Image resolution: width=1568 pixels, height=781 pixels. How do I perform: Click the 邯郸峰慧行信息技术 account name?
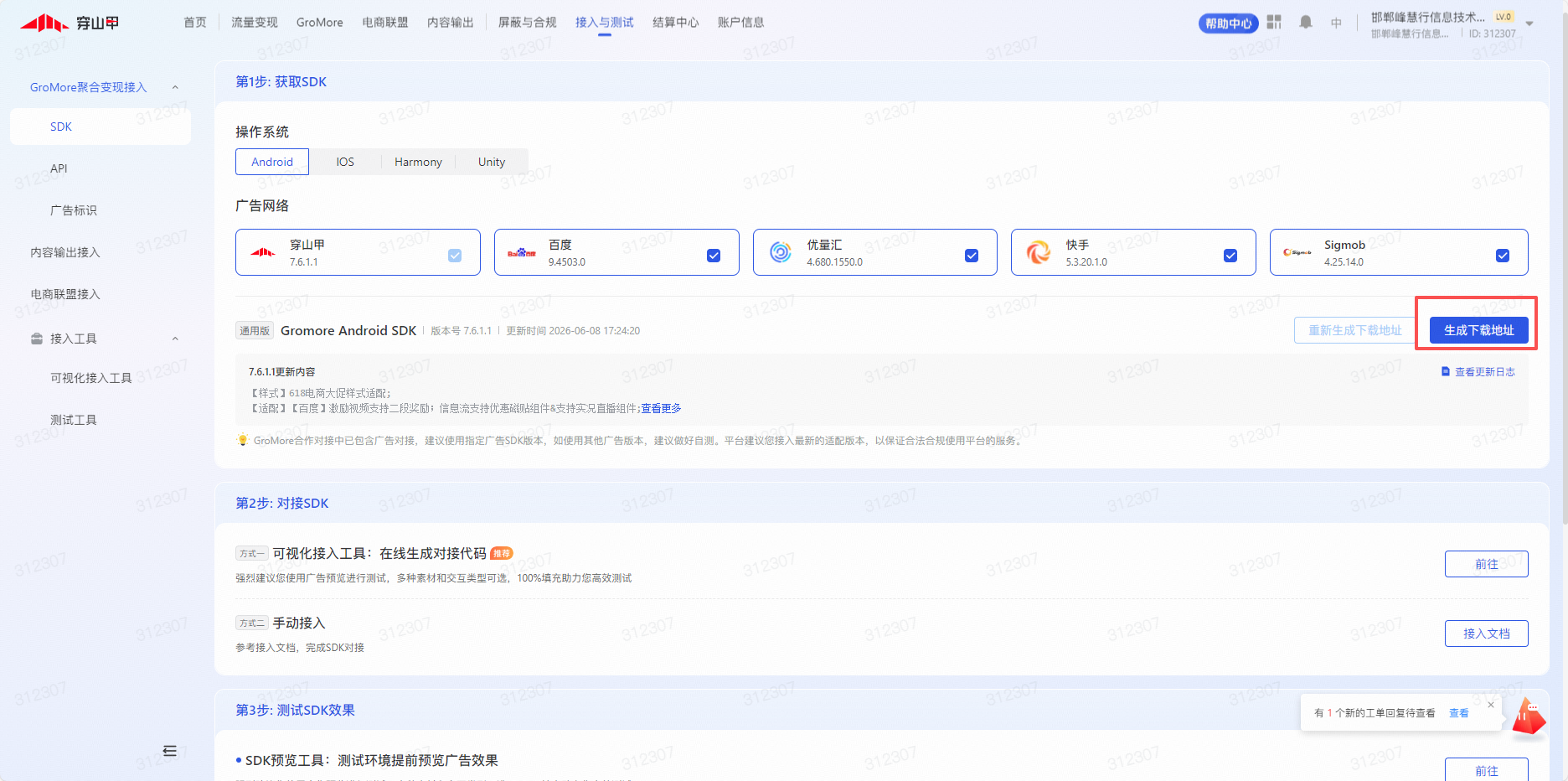[1428, 17]
